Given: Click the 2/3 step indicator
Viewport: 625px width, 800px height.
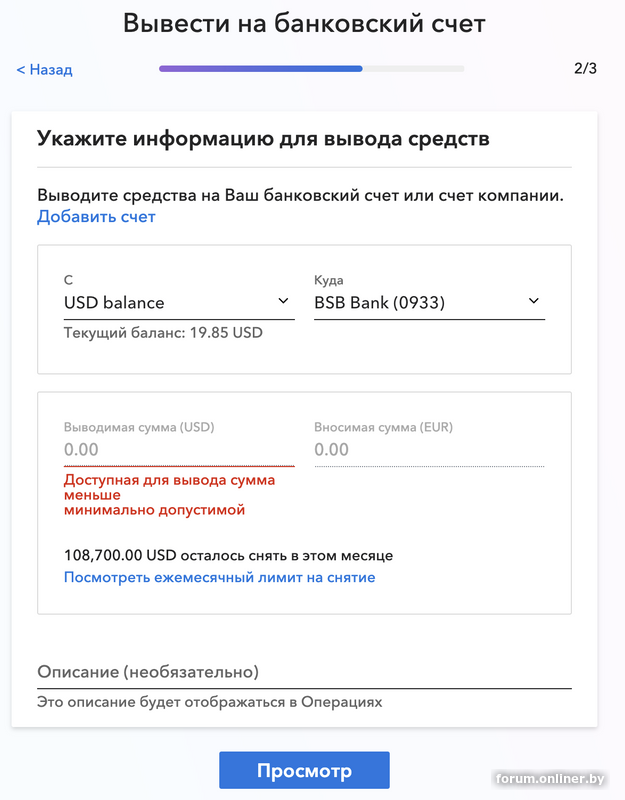Looking at the screenshot, I should coord(585,68).
